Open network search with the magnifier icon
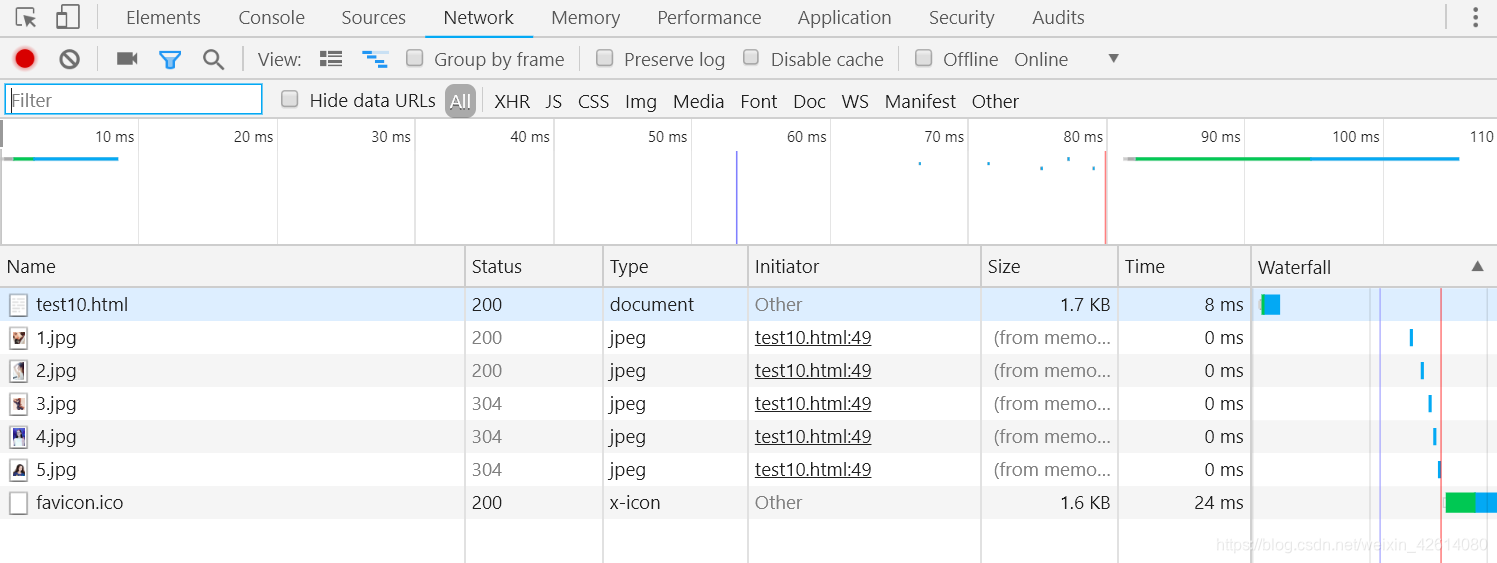Screen dimensions: 1497x563 pos(213,59)
